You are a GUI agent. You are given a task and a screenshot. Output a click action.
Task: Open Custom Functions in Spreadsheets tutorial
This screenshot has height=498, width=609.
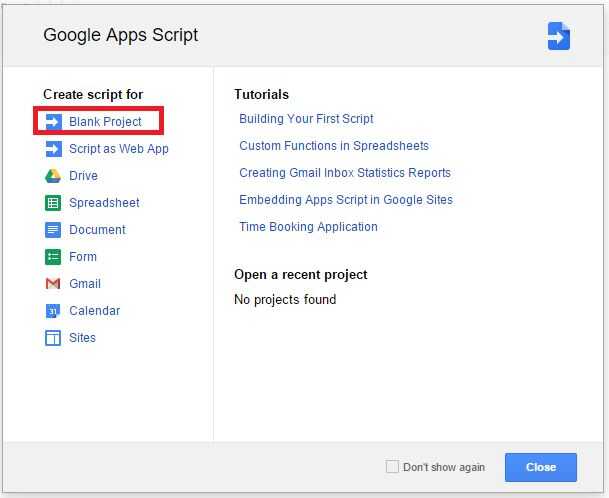click(x=334, y=146)
